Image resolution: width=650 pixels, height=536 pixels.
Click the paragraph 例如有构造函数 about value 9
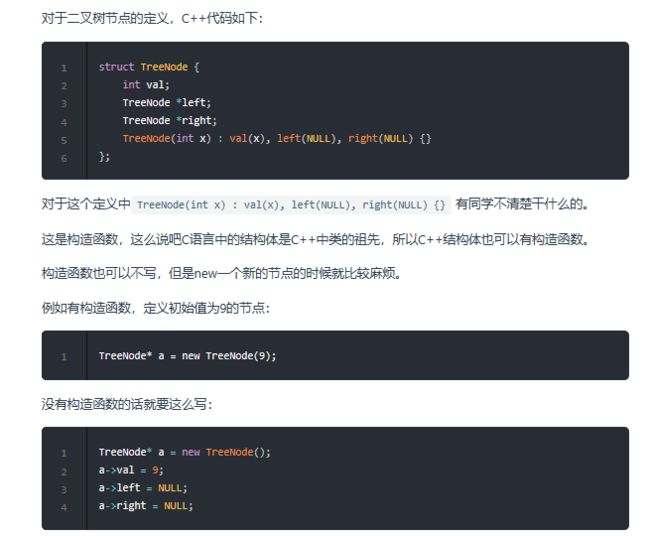coord(156,308)
